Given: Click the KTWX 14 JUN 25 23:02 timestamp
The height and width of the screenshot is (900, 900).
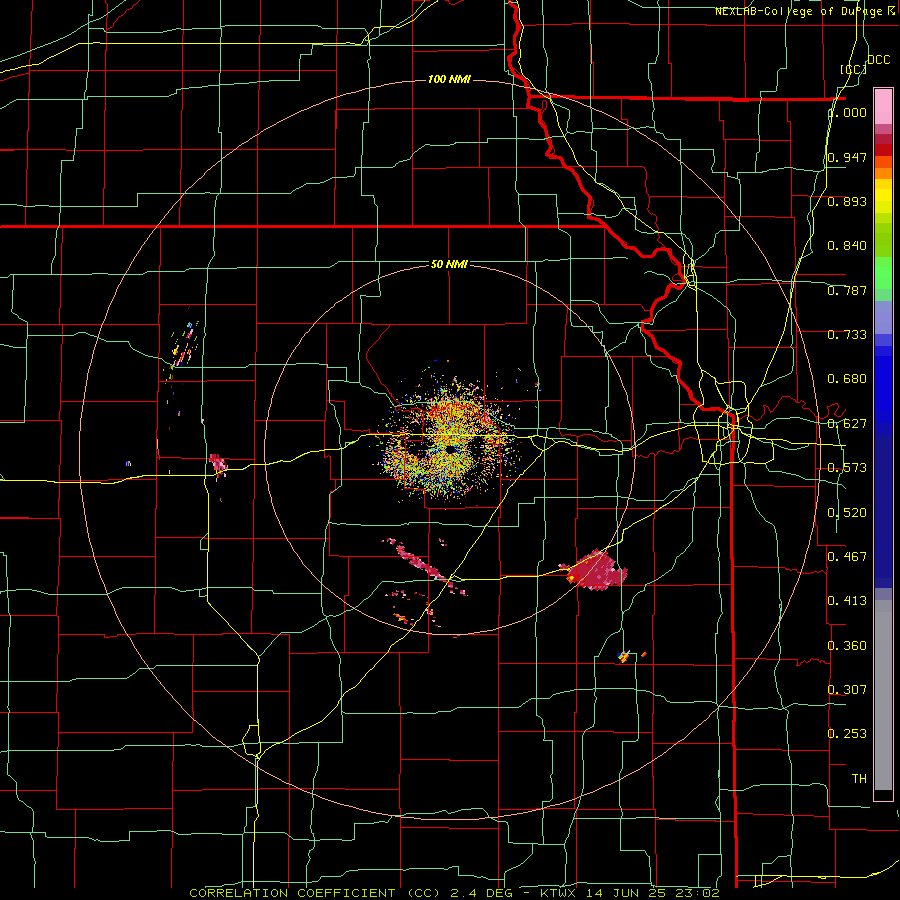Looking at the screenshot, I should pos(630,893).
